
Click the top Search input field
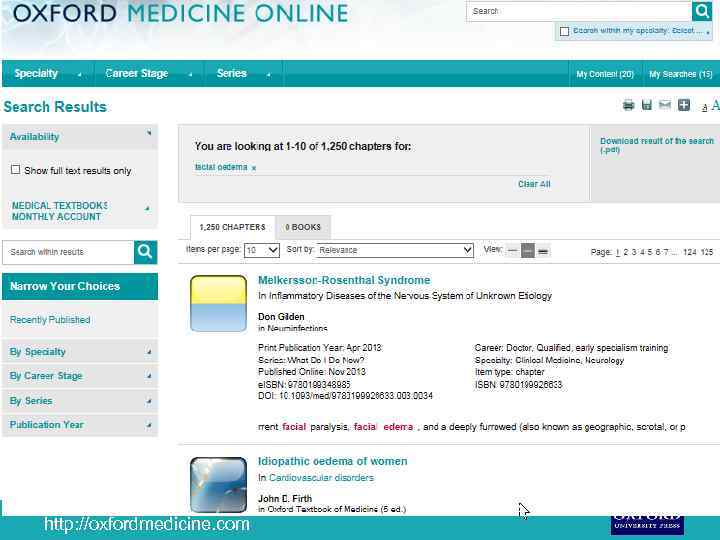coord(579,11)
